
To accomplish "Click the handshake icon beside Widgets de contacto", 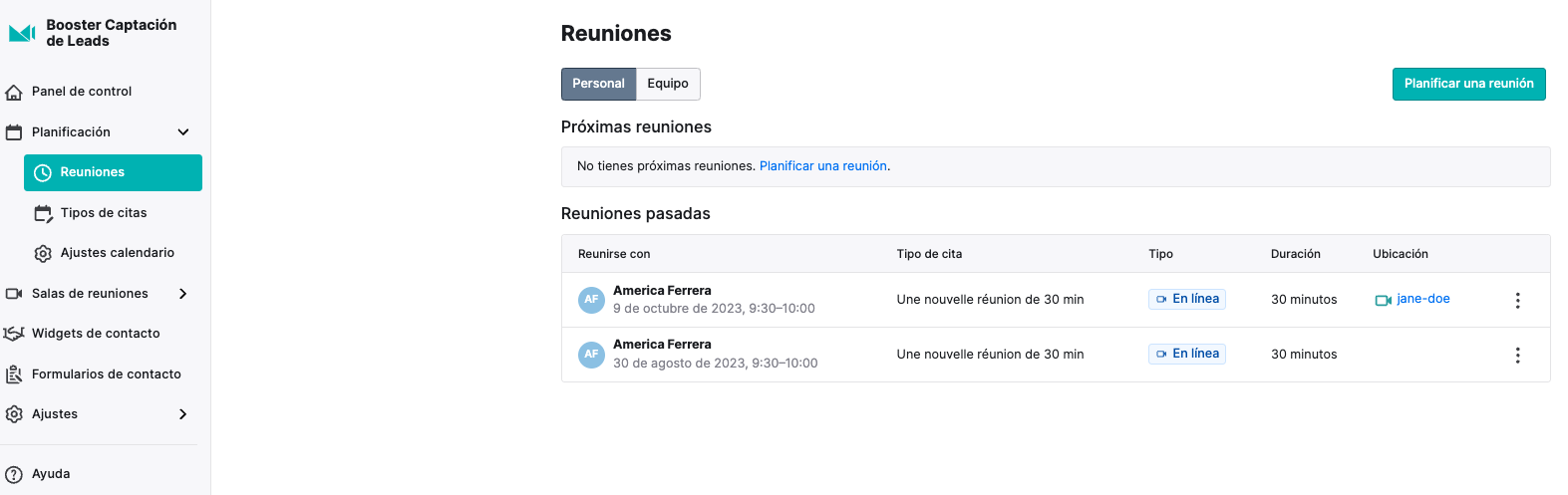I will [x=14, y=334].
